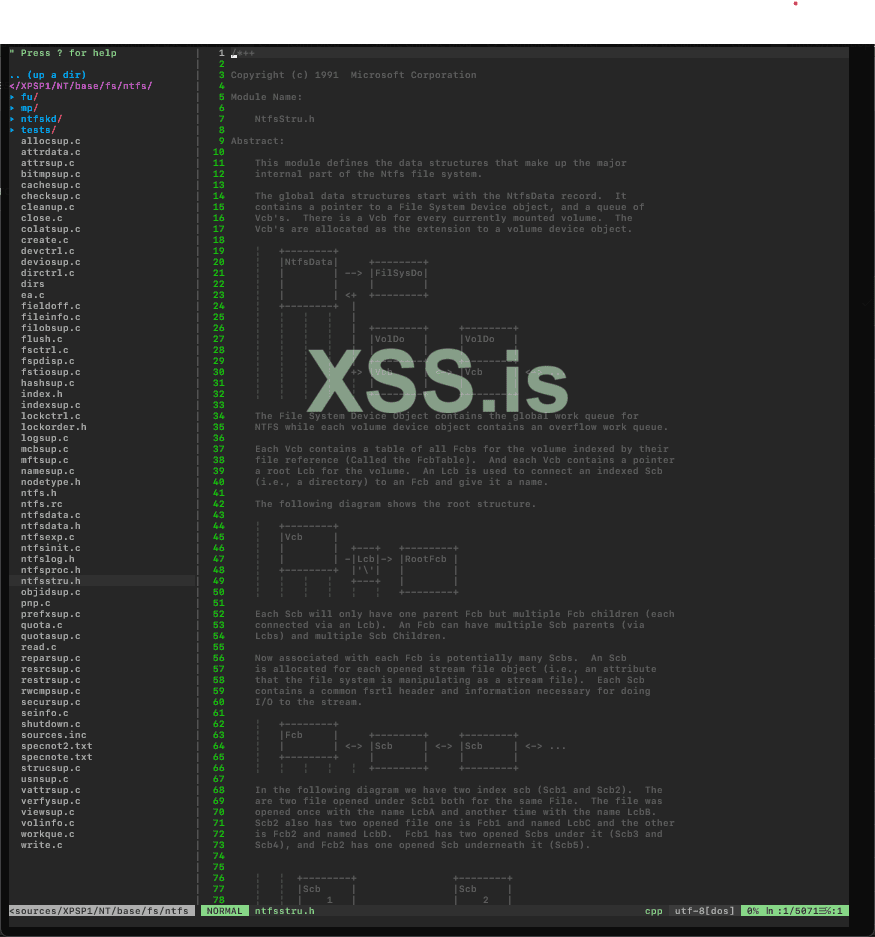Image resolution: width=875 pixels, height=937 pixels.
Task: Click the 0% line position indicator
Action: (753, 911)
